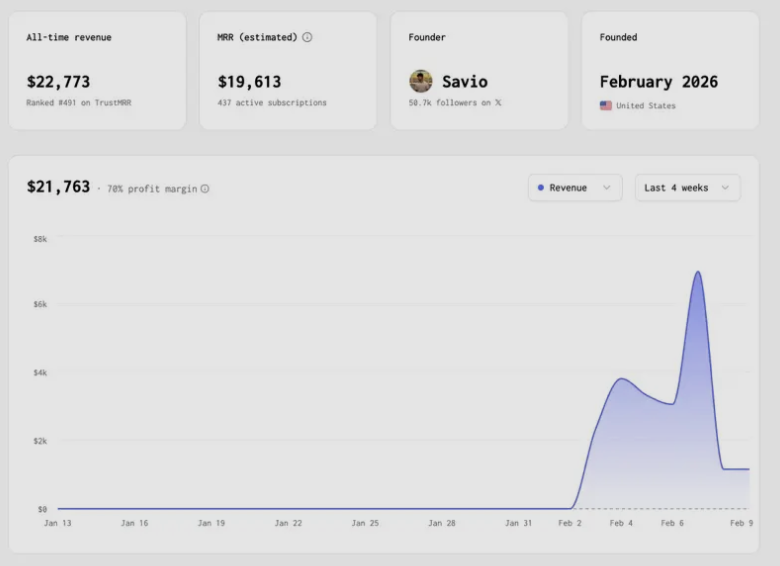Click the founder name Savio
The width and height of the screenshot is (780, 566).
[465, 82]
